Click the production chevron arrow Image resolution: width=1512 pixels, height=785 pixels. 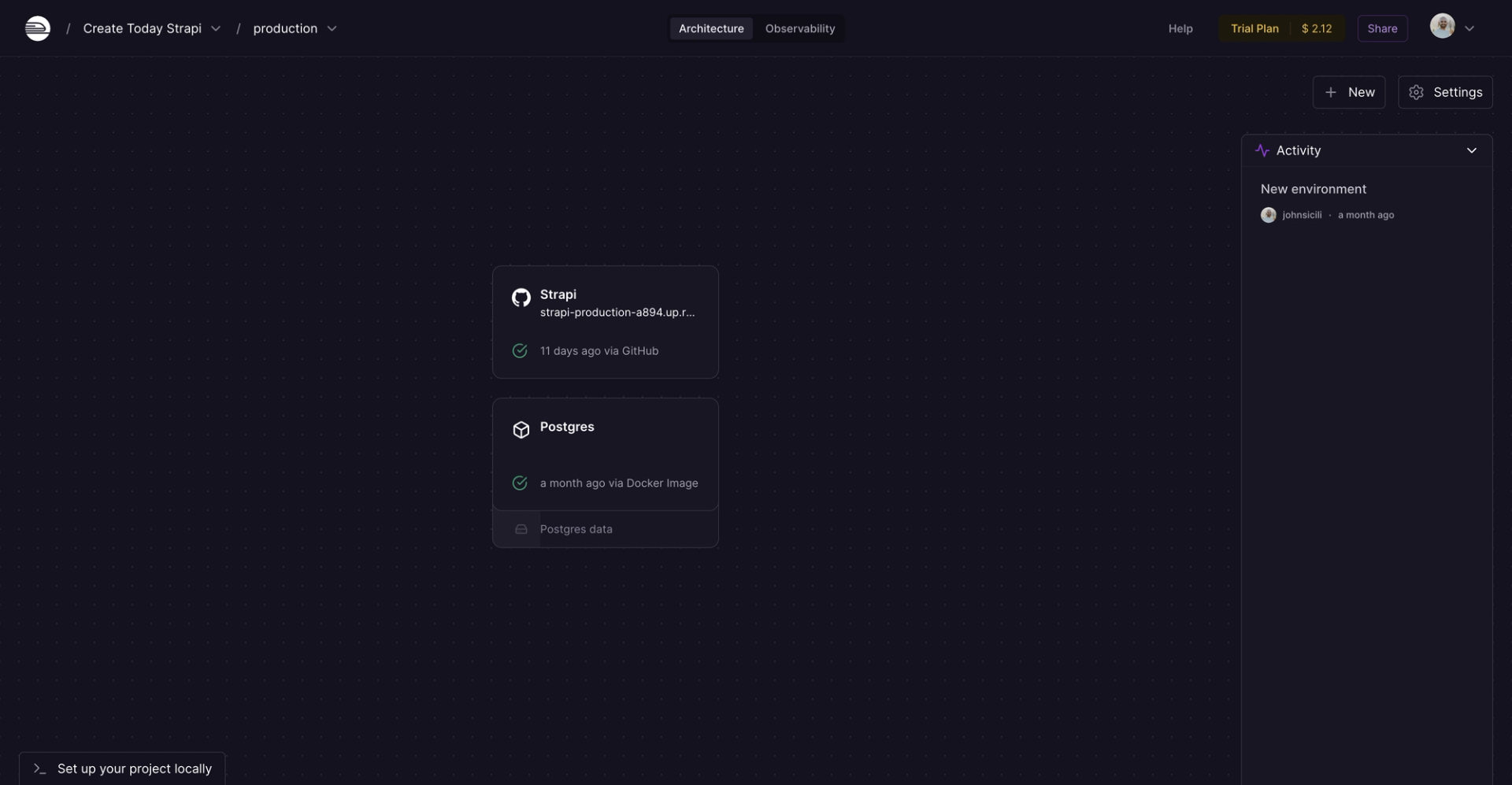tap(332, 28)
